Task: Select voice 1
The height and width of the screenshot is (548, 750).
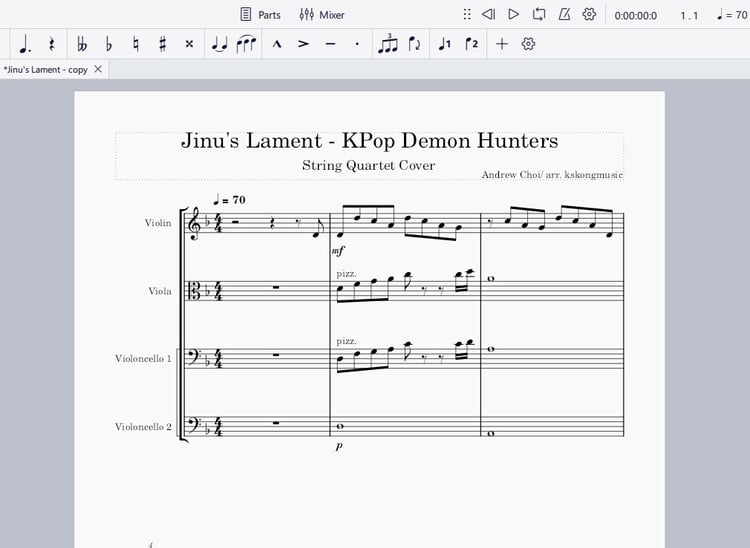Action: coord(444,44)
